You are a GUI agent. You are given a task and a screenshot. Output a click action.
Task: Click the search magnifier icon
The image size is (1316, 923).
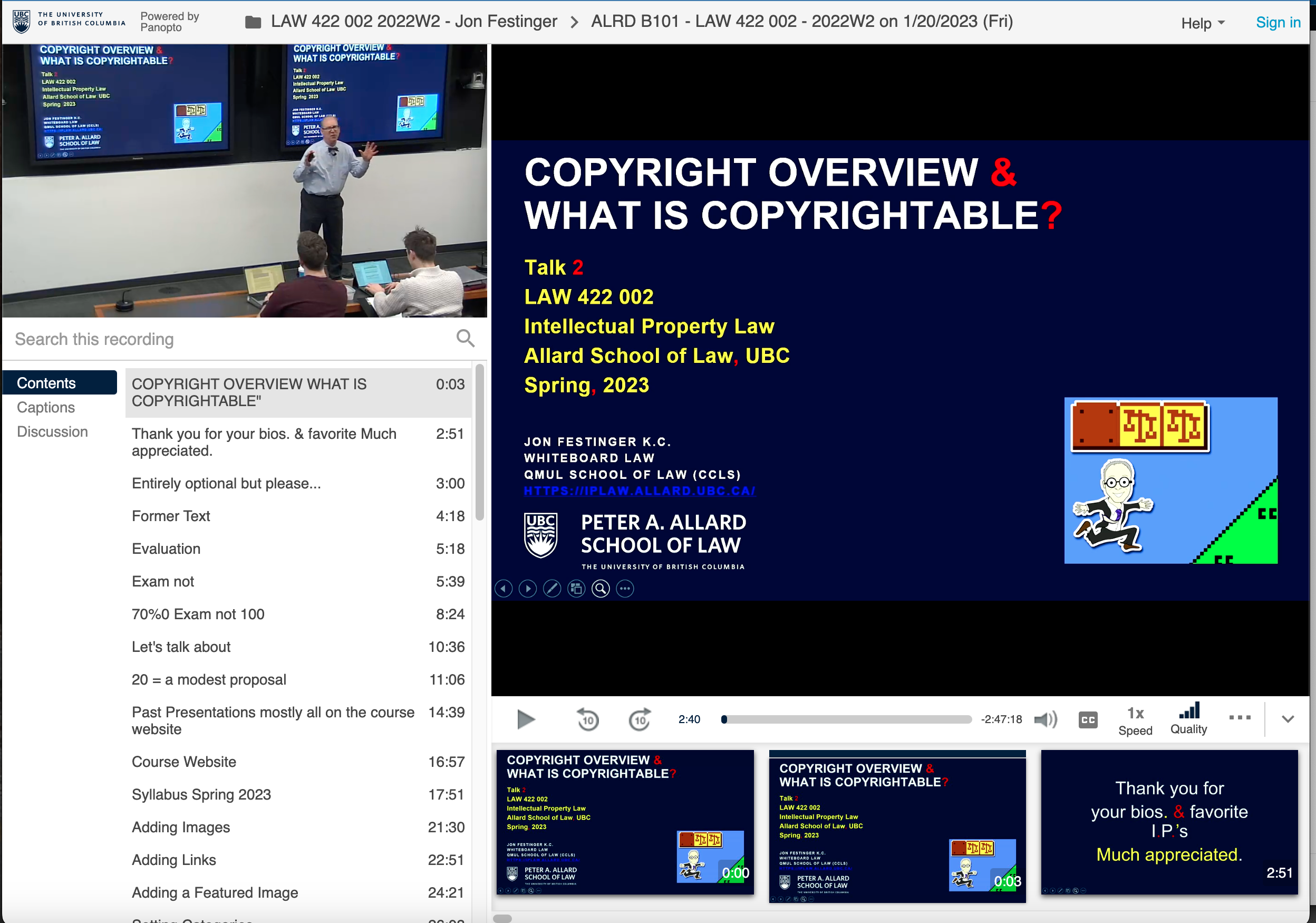tap(466, 338)
